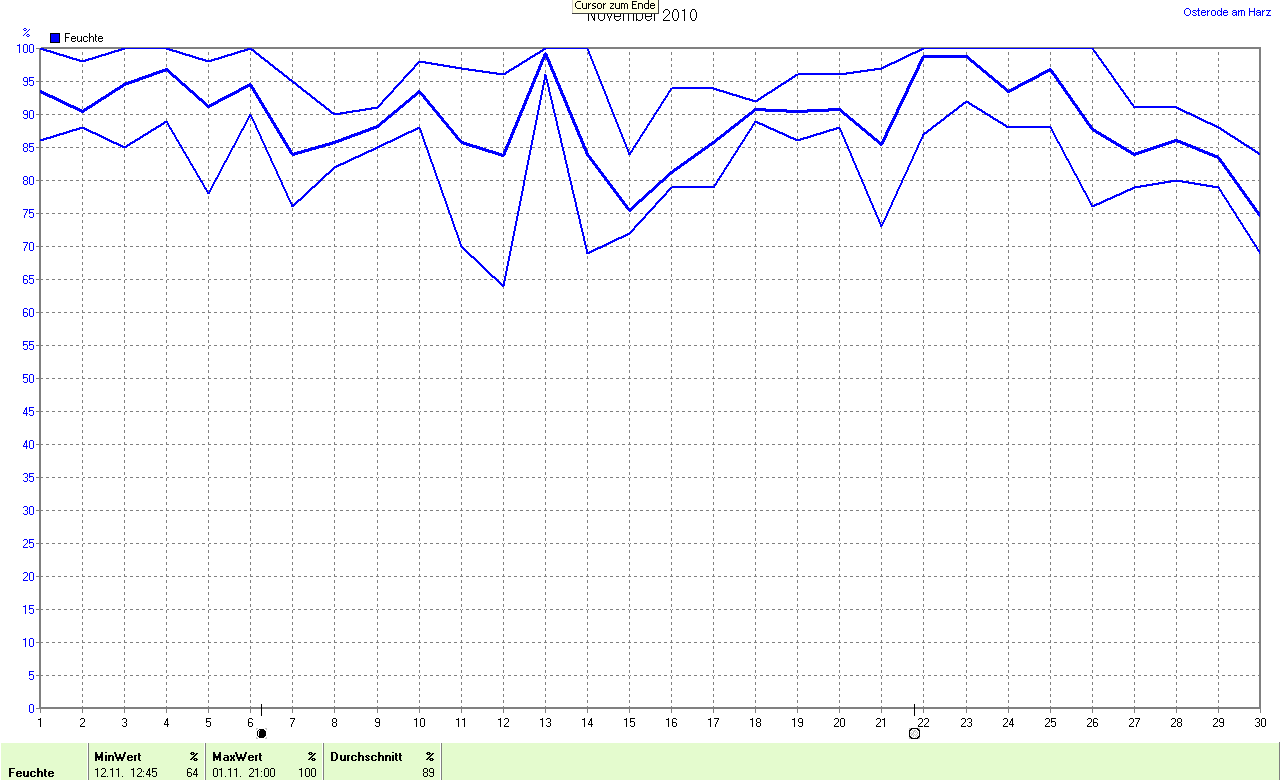This screenshot has width=1280, height=780.
Task: Click the 100 label on the y-axis
Action: point(26,48)
